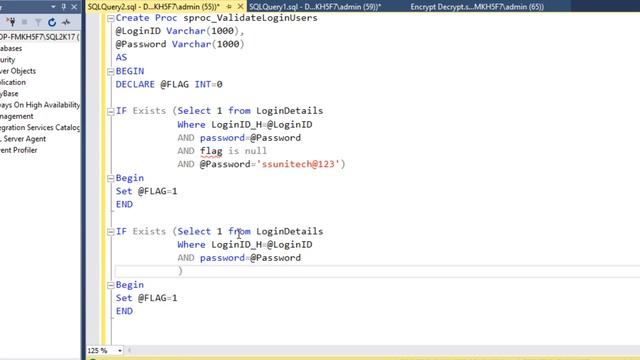This screenshot has height=360, width=640.
Task: Switch to the Encrypt Decrypt.sql tab
Action: tap(477, 7)
